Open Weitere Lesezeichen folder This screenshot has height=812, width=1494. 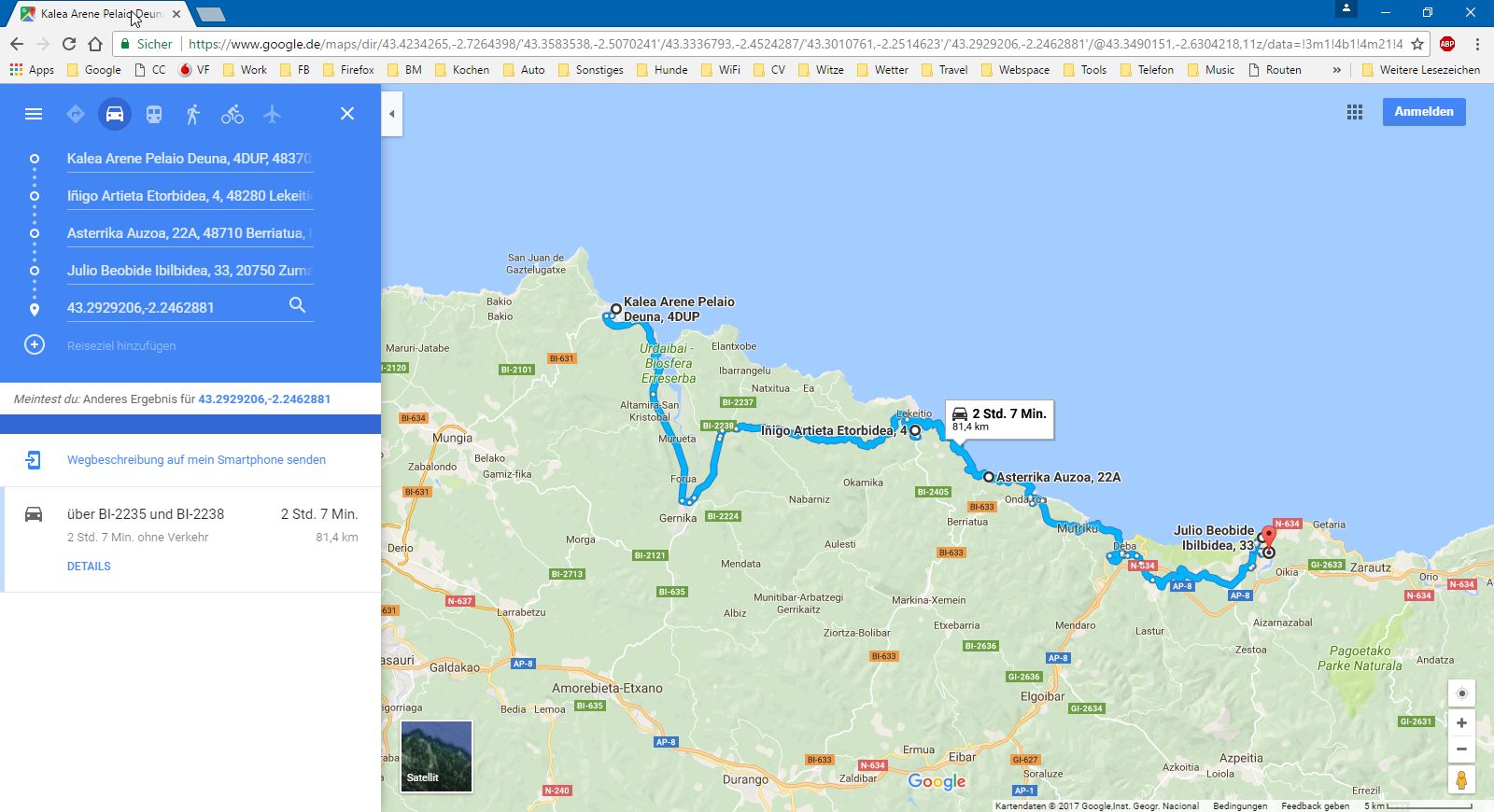point(1420,70)
